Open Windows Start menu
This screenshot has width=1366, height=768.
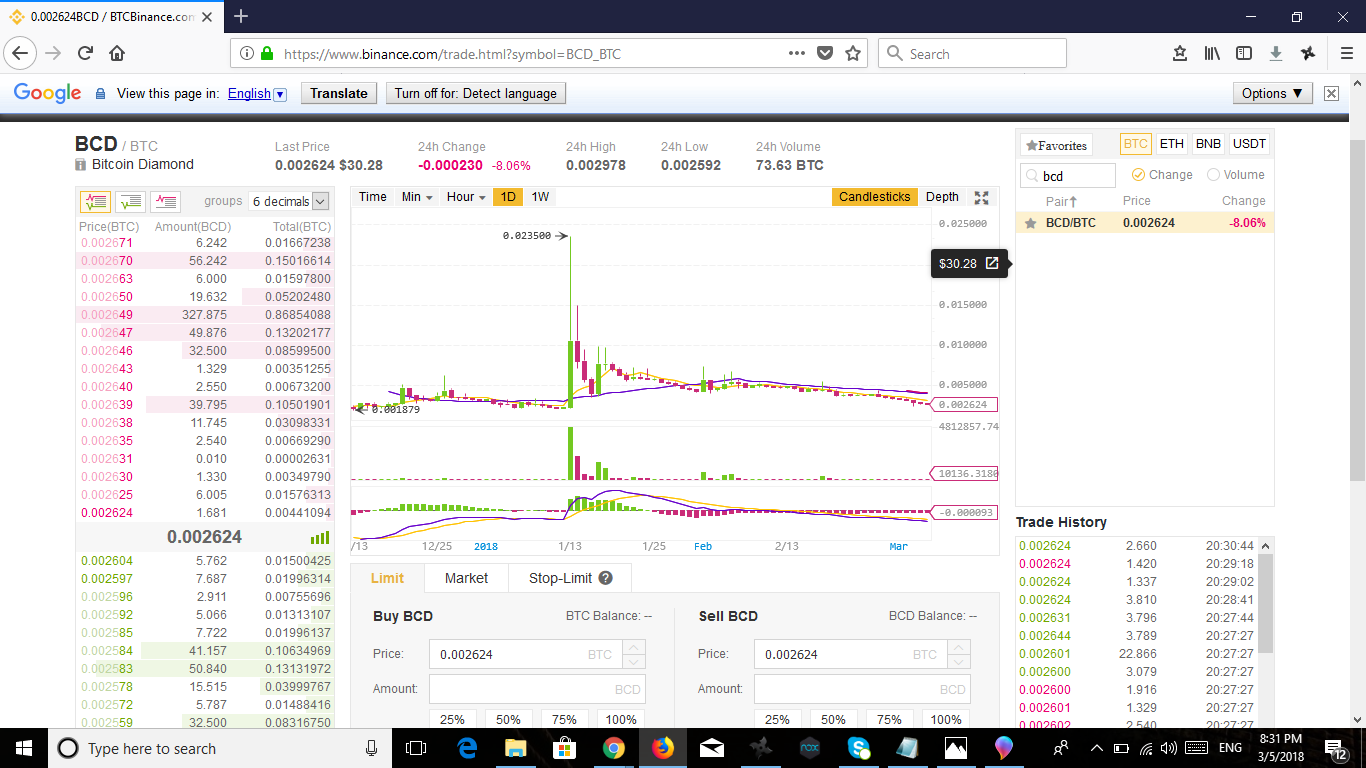point(23,748)
